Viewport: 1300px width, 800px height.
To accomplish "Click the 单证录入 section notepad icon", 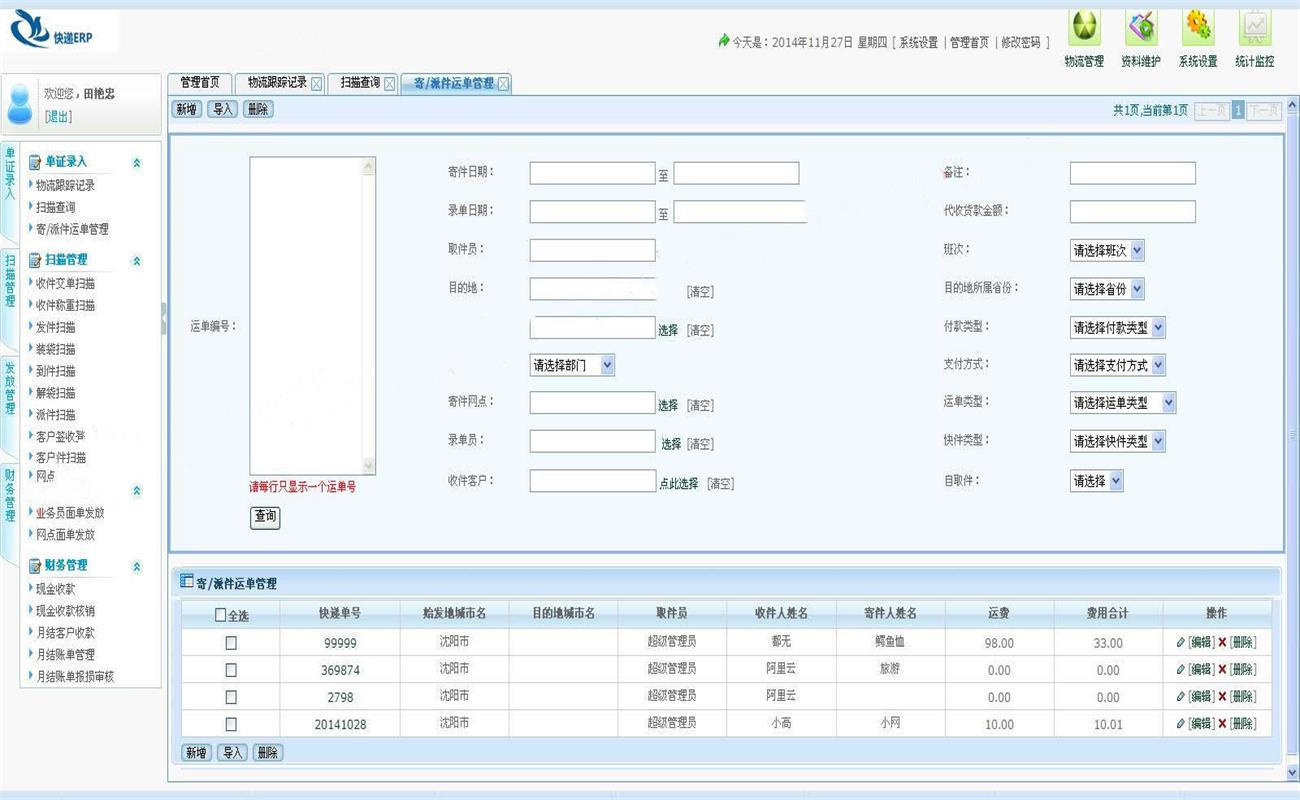I will coord(35,162).
